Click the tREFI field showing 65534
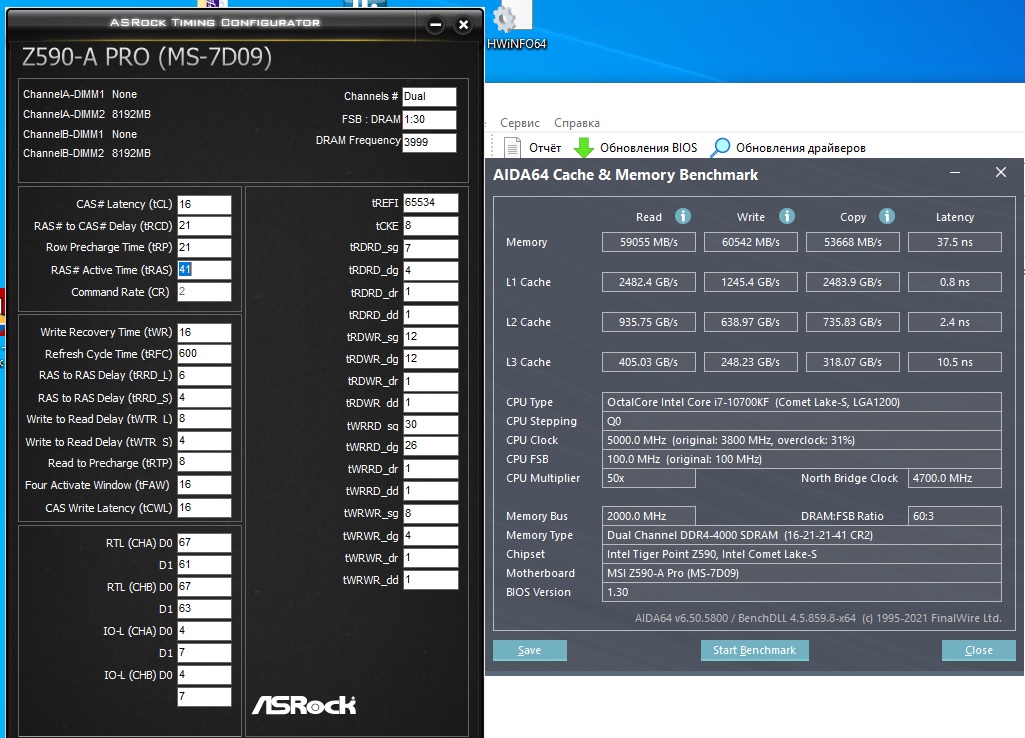This screenshot has width=1025, height=738. (x=430, y=203)
